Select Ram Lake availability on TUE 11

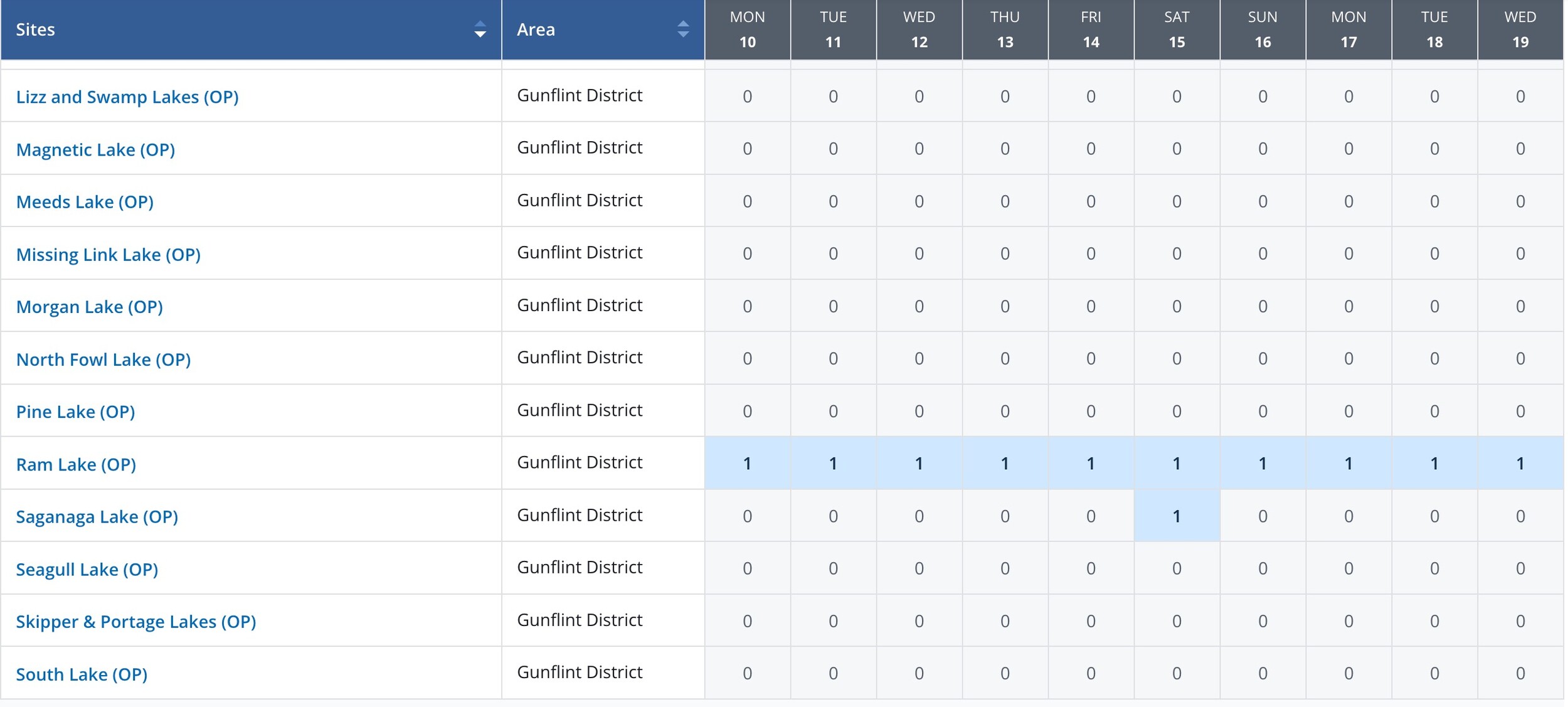[834, 463]
